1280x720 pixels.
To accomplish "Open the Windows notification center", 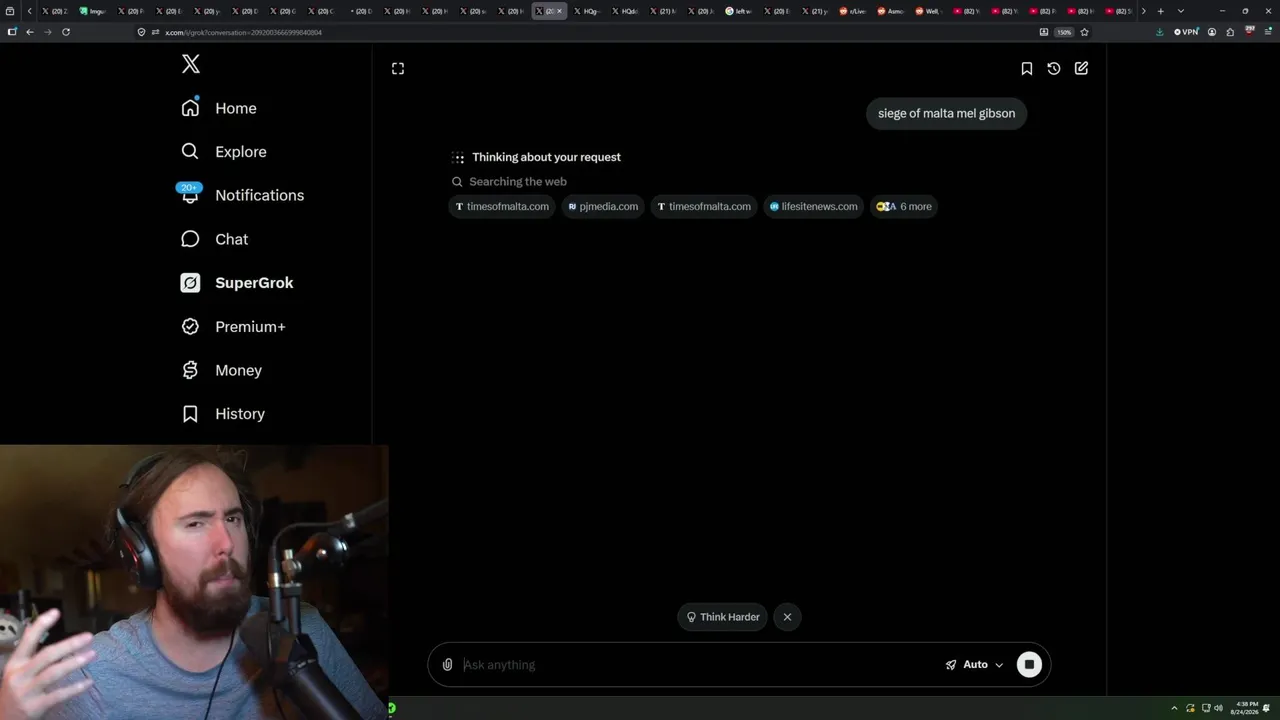I will pos(1268,708).
